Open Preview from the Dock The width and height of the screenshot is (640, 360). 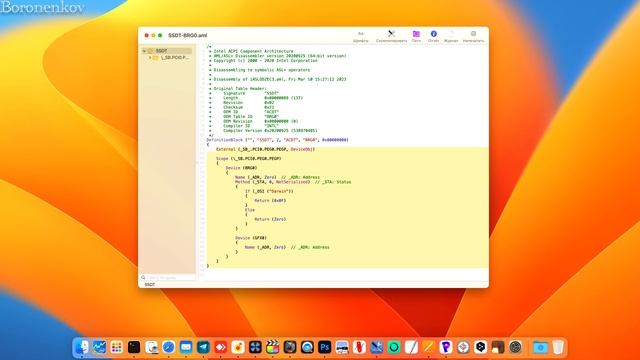coord(151,347)
